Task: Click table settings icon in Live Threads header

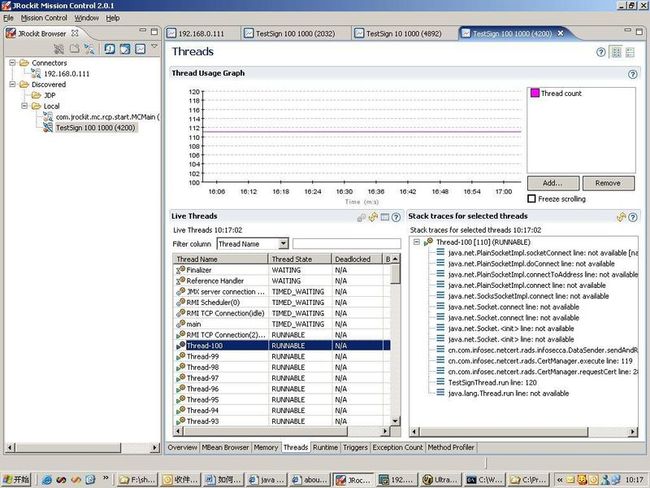Action: [385, 217]
